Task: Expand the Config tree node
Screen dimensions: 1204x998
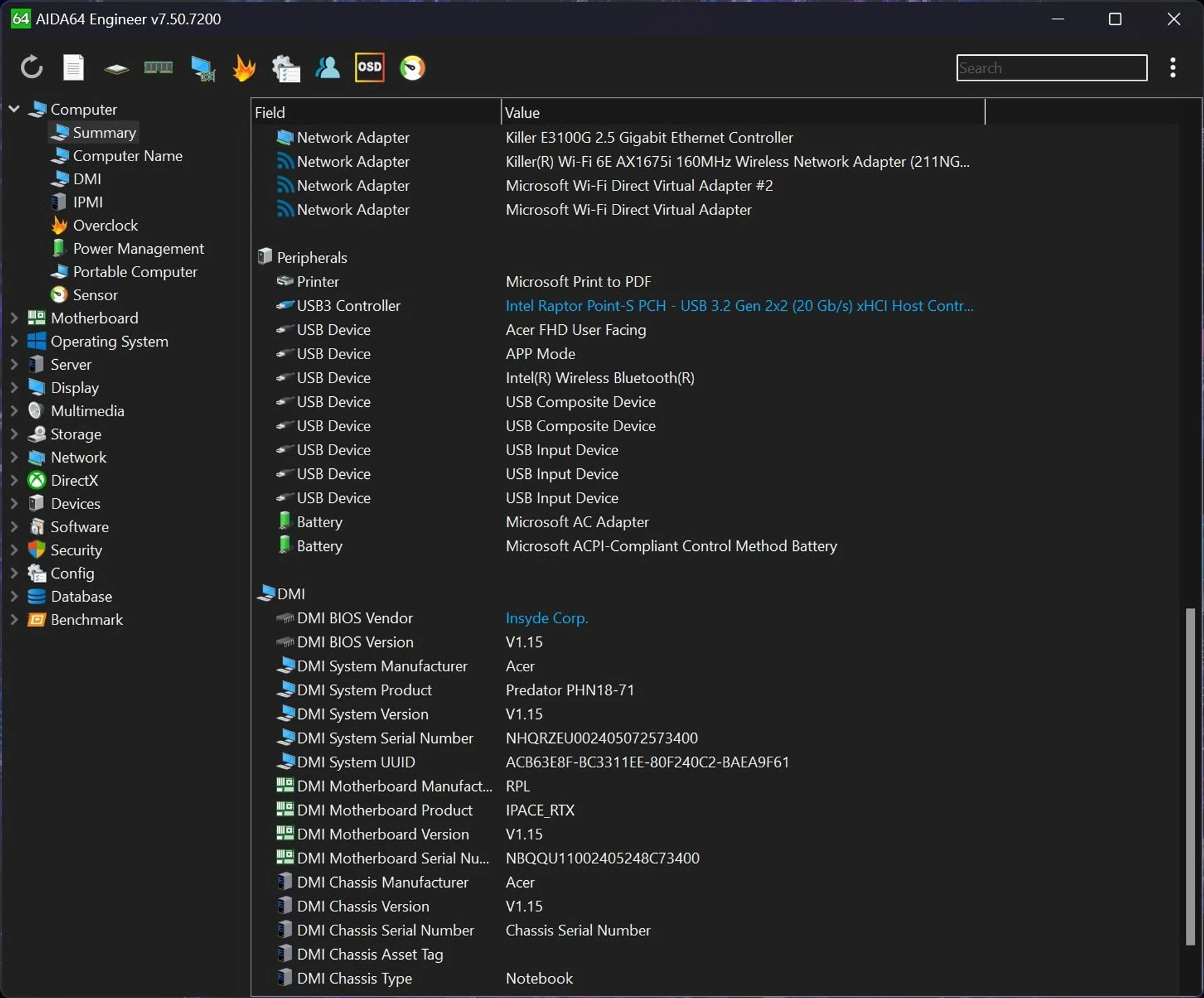Action: click(x=14, y=573)
